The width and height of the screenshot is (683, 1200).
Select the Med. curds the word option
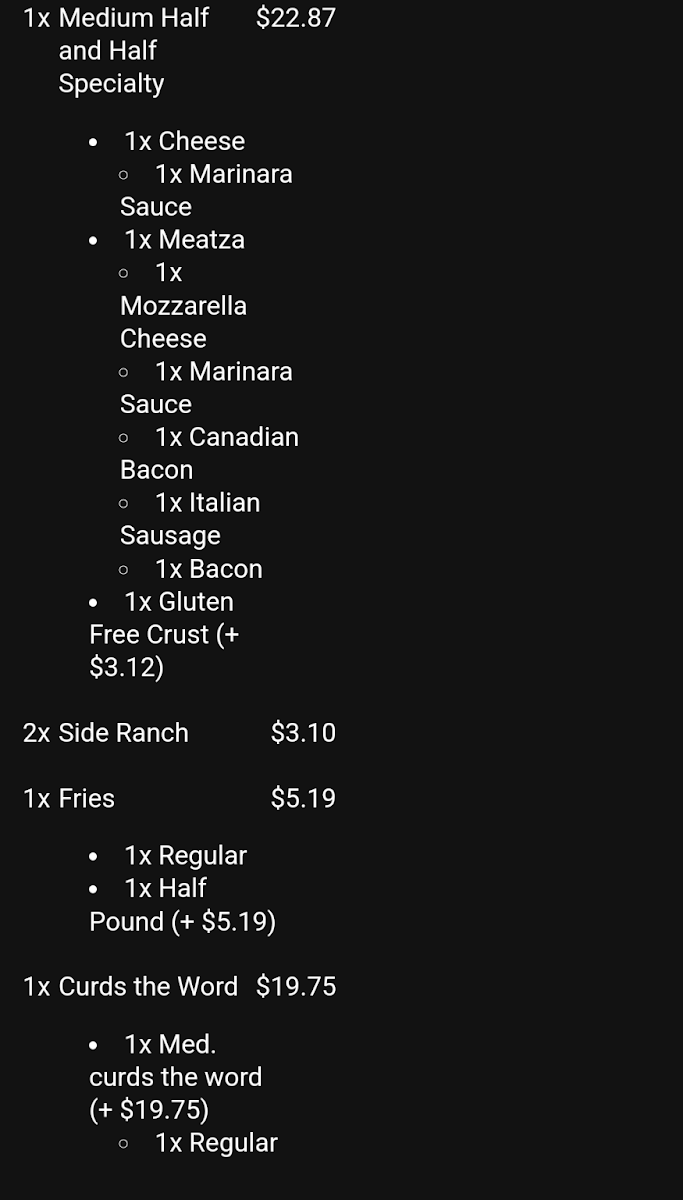[x=175, y=1077]
